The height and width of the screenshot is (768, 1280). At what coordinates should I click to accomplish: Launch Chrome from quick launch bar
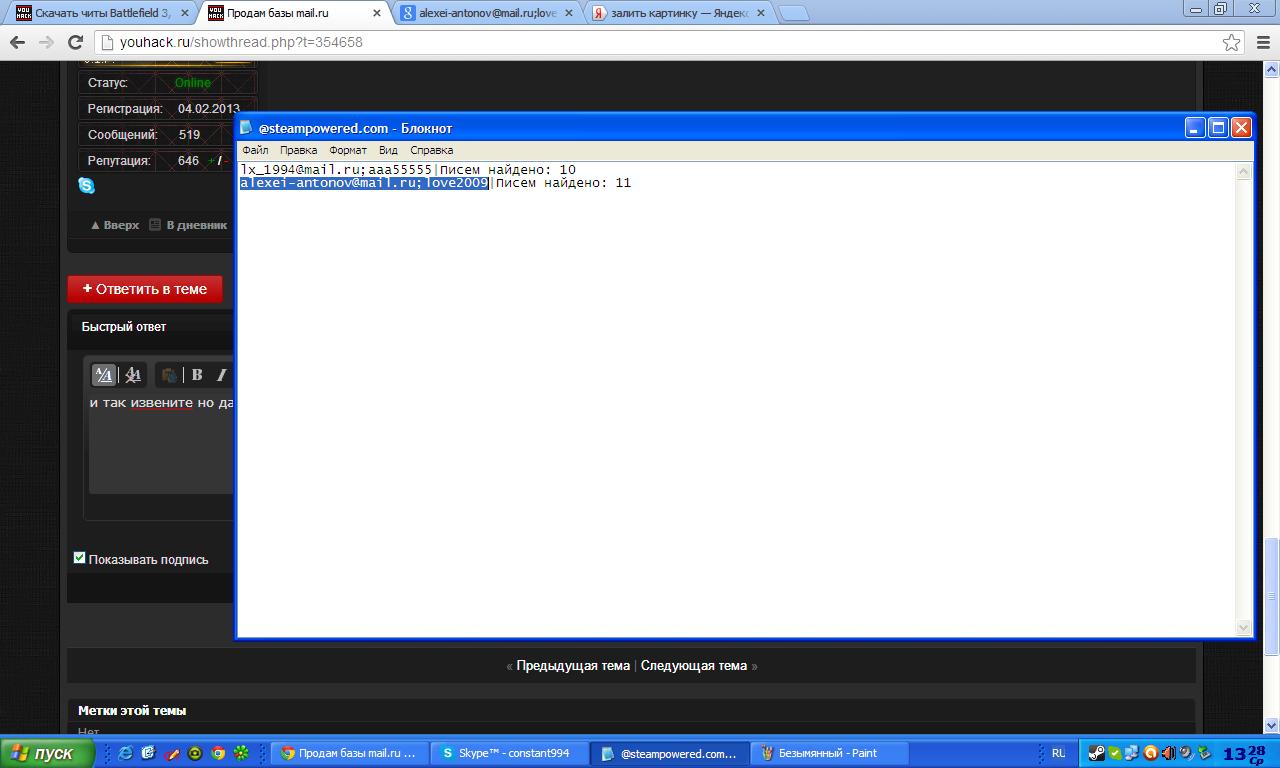click(x=218, y=753)
